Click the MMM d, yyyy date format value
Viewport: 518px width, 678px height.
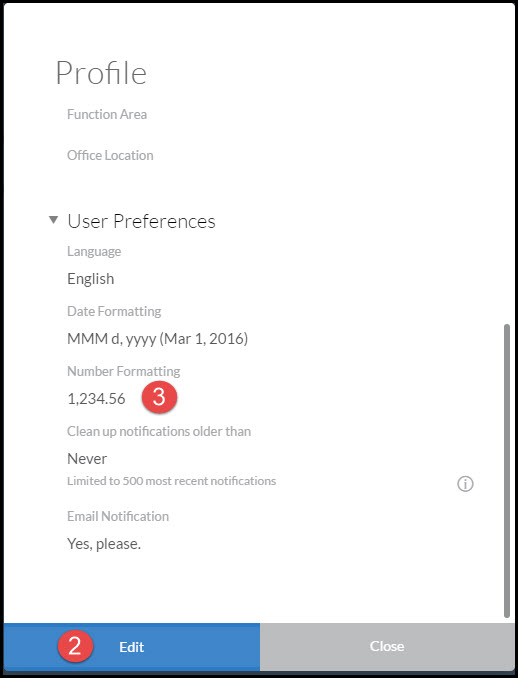tap(157, 339)
